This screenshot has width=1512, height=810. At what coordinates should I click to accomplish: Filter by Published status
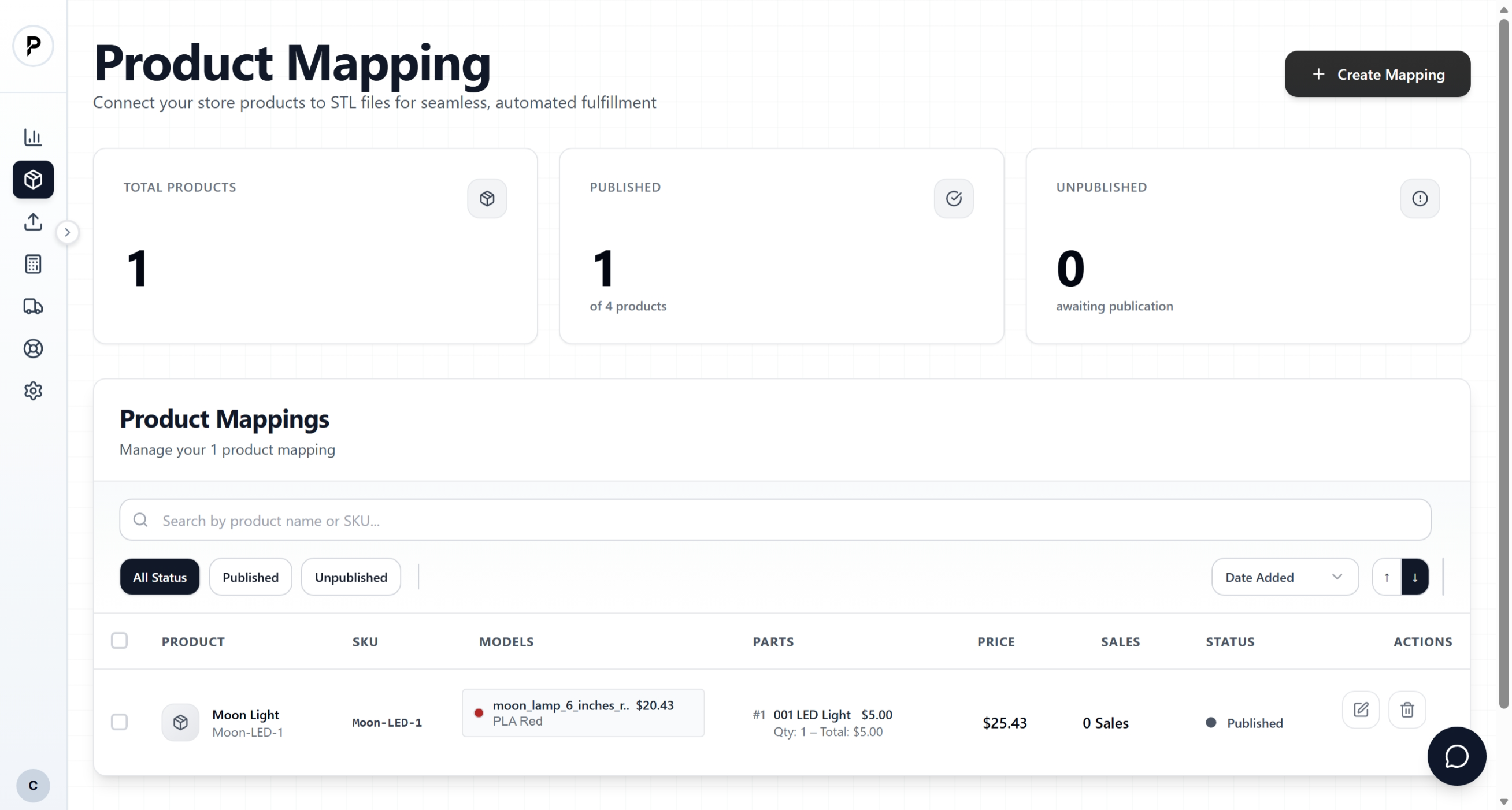coord(251,577)
